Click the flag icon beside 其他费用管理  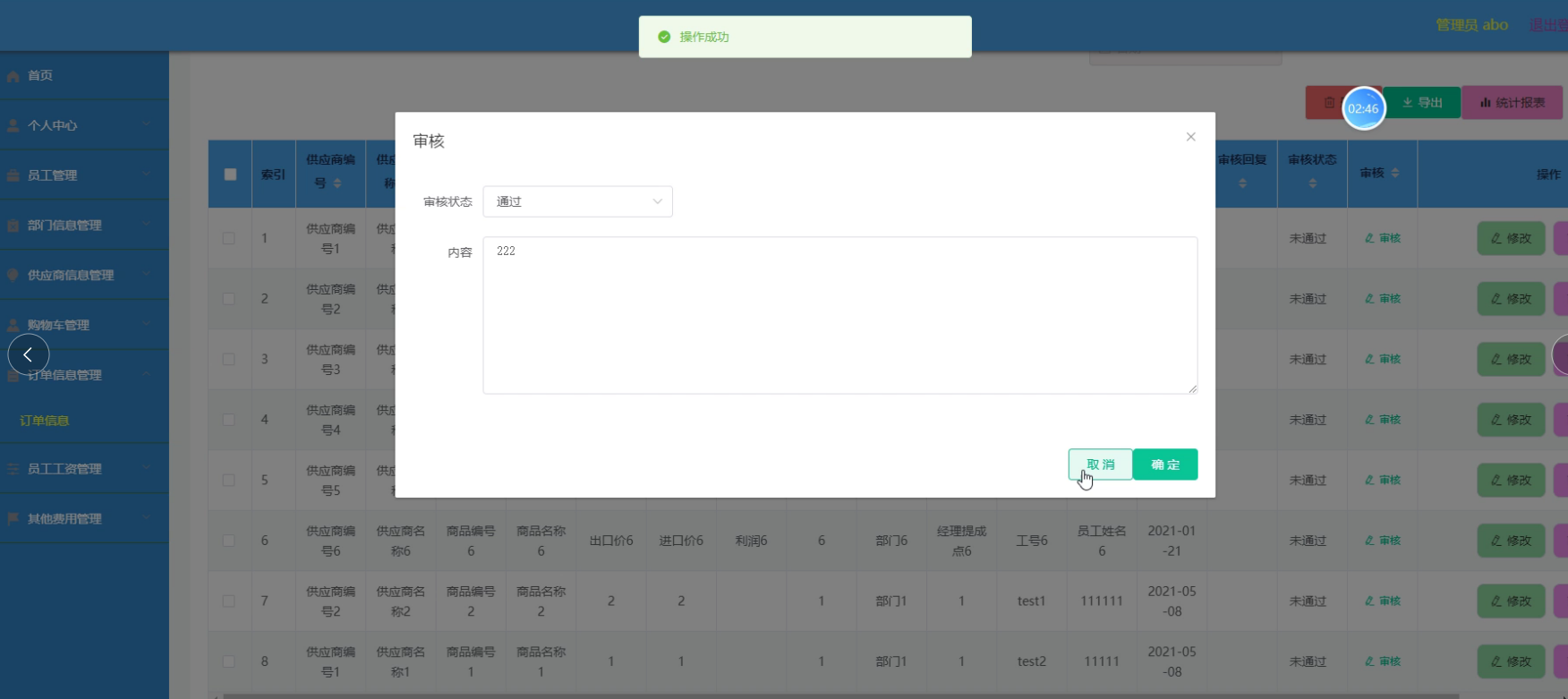[x=13, y=519]
